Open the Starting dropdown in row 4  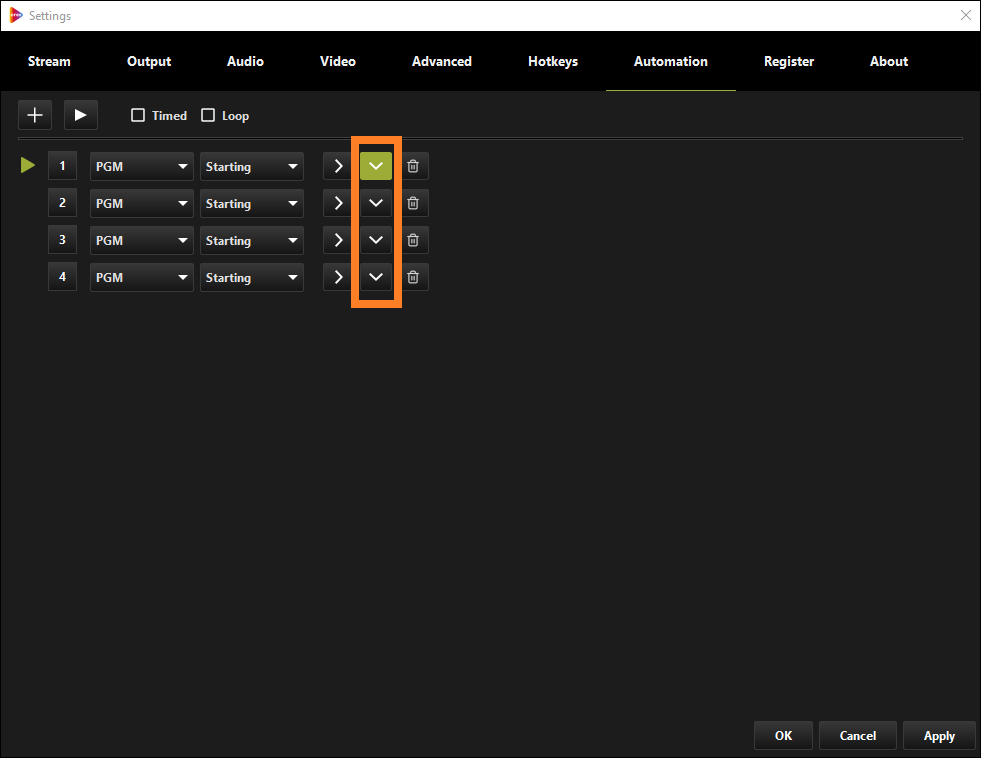[x=252, y=277]
